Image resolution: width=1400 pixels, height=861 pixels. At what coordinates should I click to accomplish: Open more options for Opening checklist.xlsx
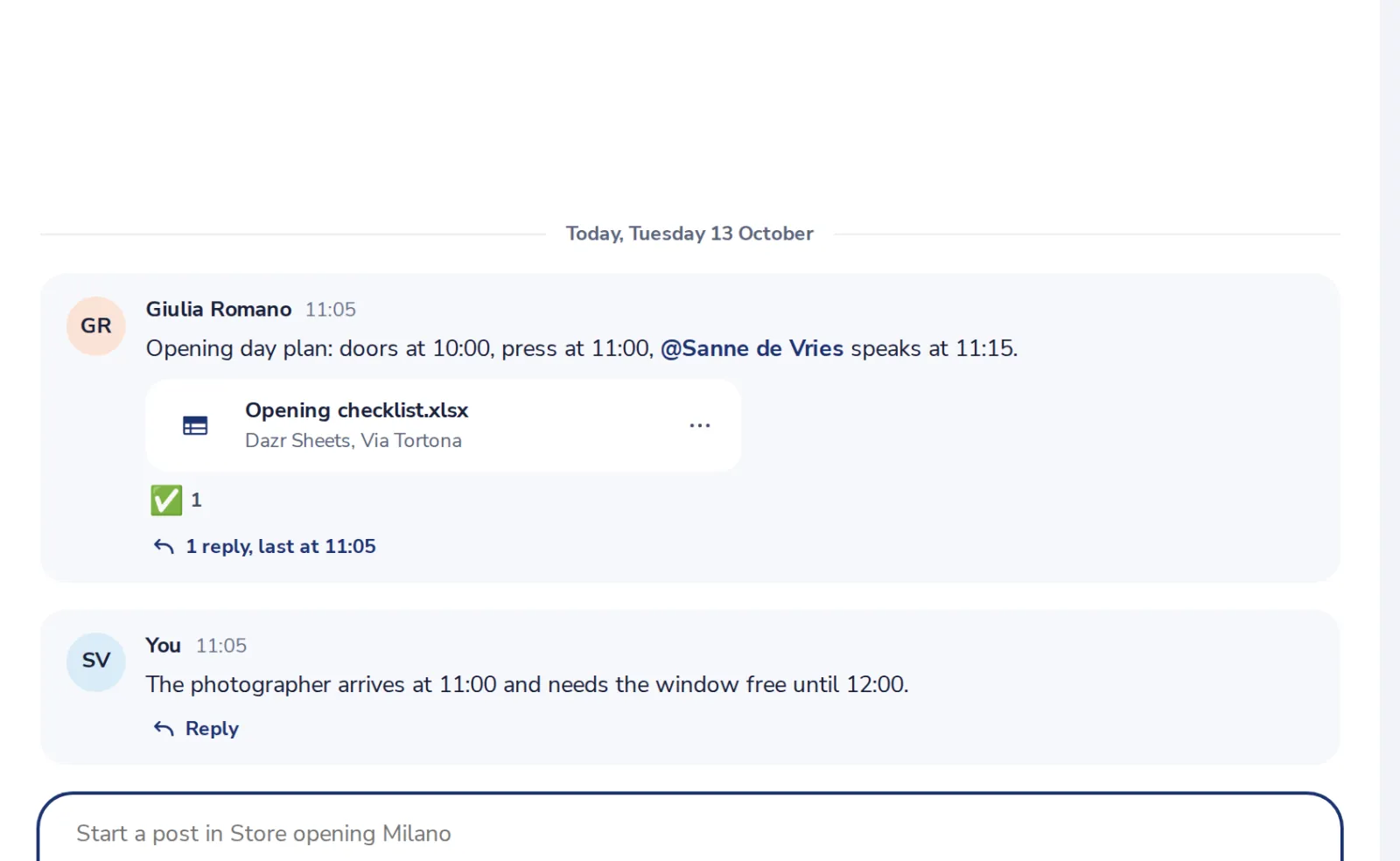tap(700, 425)
